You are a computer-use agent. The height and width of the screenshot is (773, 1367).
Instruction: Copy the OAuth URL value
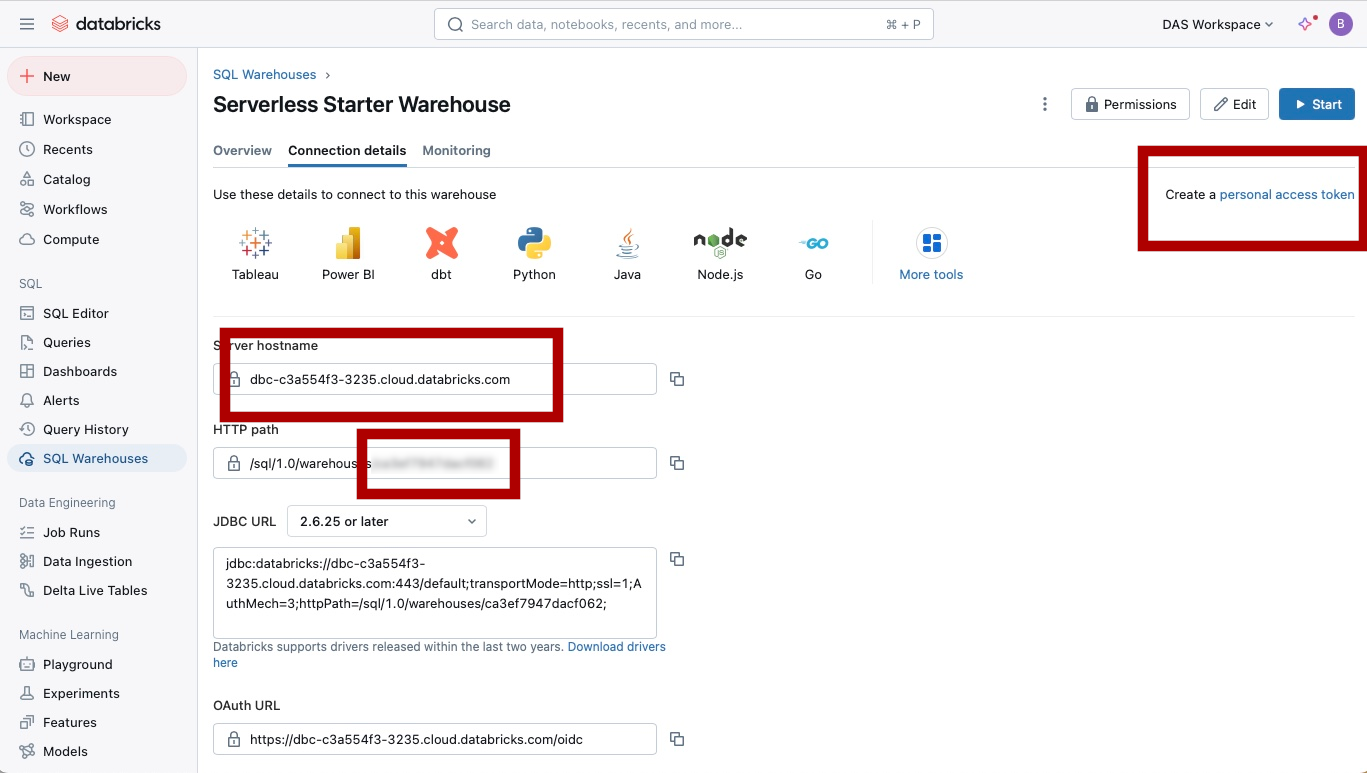(x=677, y=739)
